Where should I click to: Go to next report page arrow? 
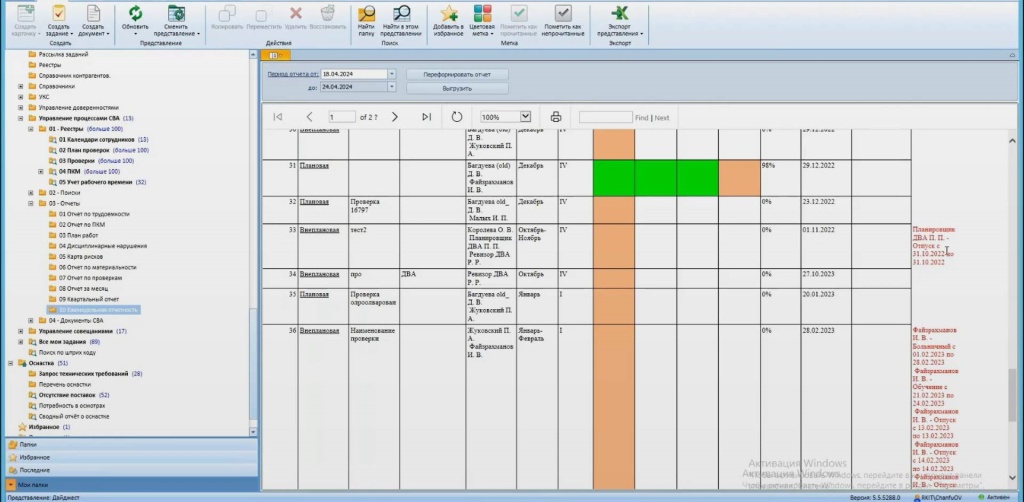[395, 117]
